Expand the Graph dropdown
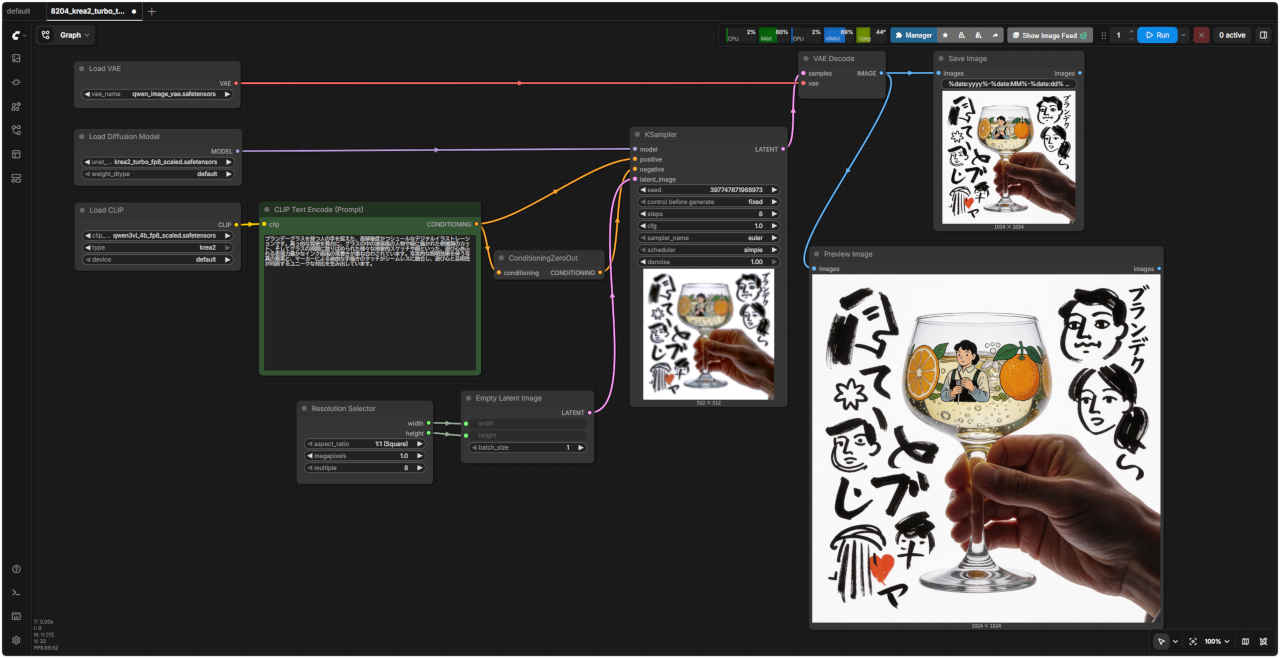The height and width of the screenshot is (658, 1280). coord(66,35)
